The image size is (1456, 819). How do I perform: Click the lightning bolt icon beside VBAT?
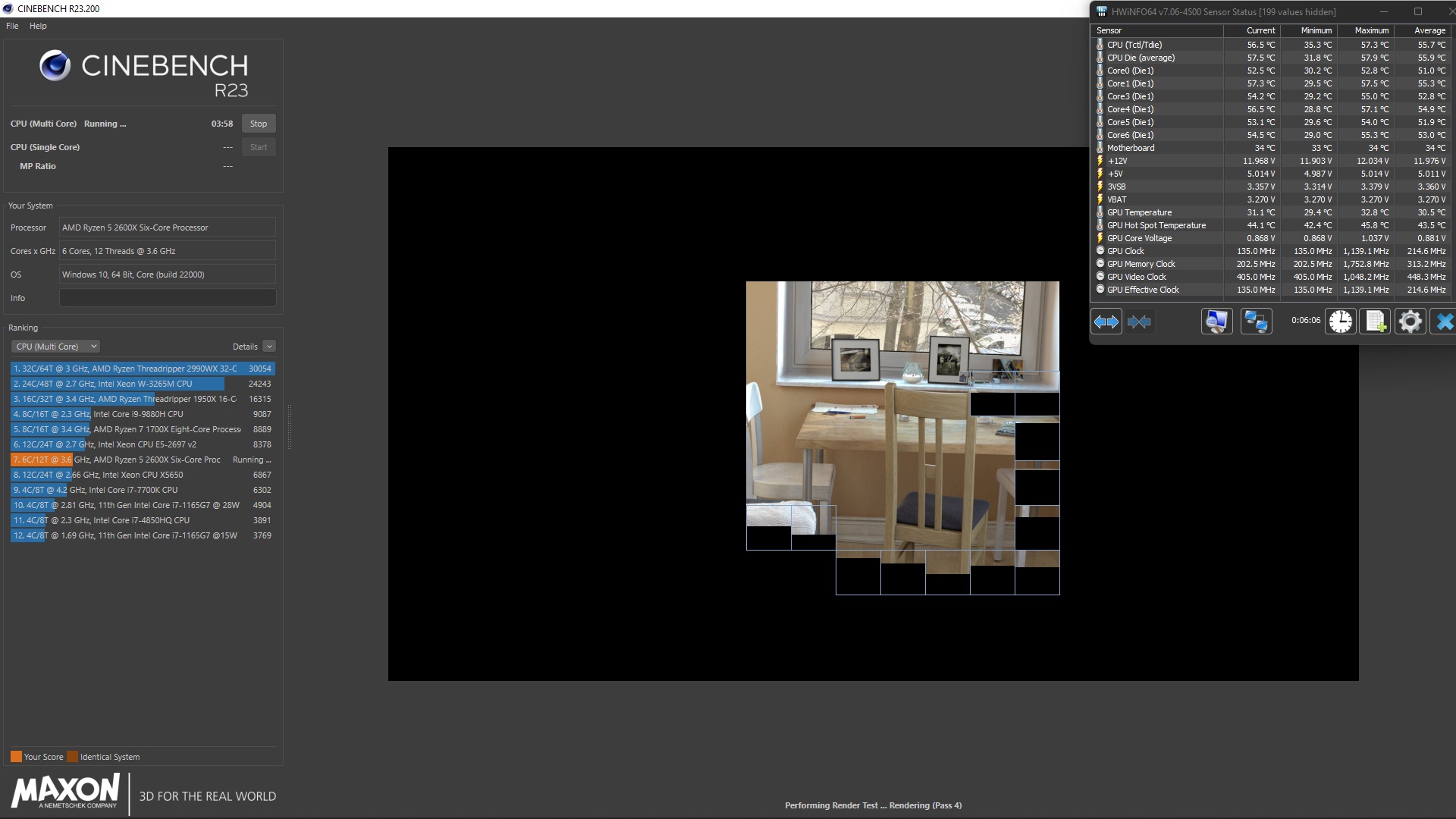click(1100, 199)
